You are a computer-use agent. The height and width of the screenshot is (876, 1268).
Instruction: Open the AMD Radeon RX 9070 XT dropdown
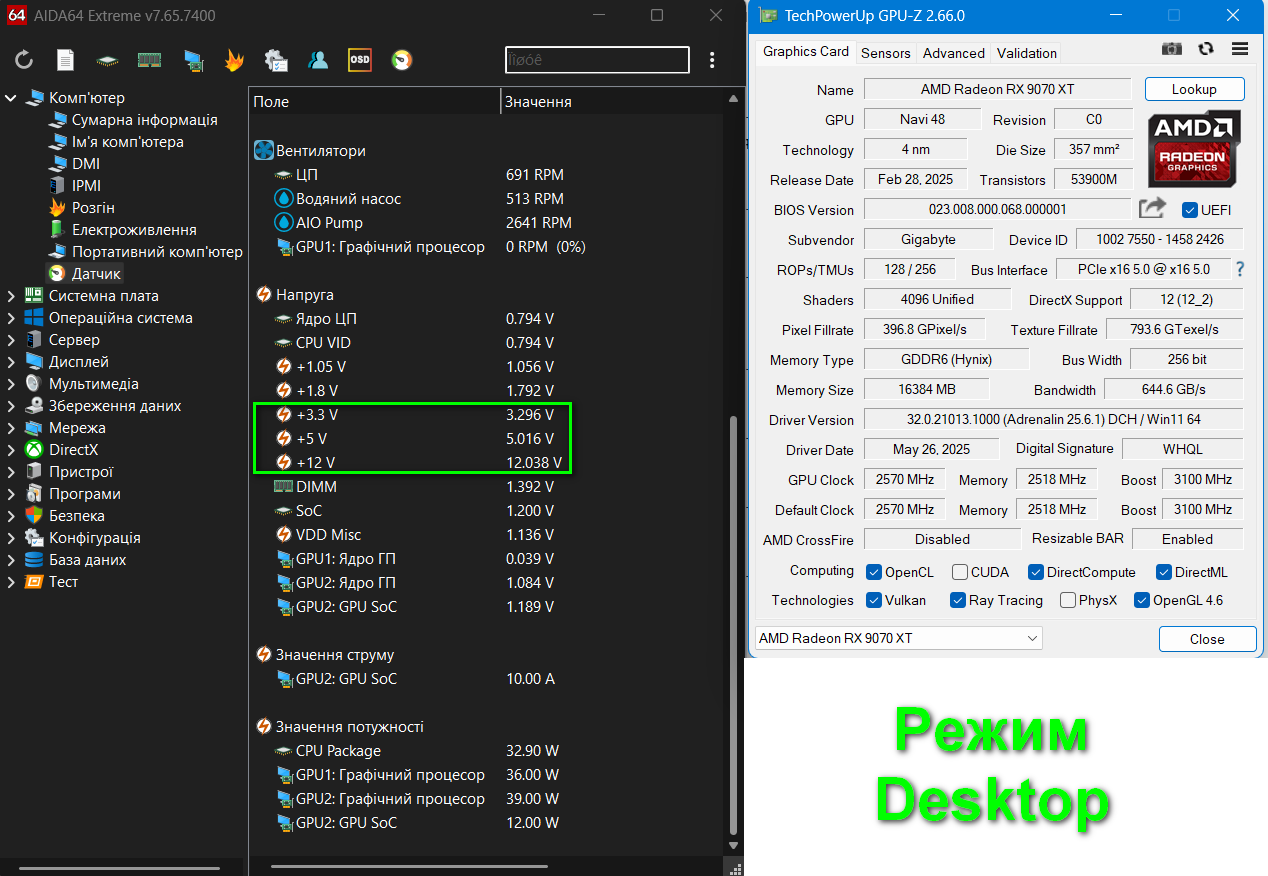click(x=898, y=638)
